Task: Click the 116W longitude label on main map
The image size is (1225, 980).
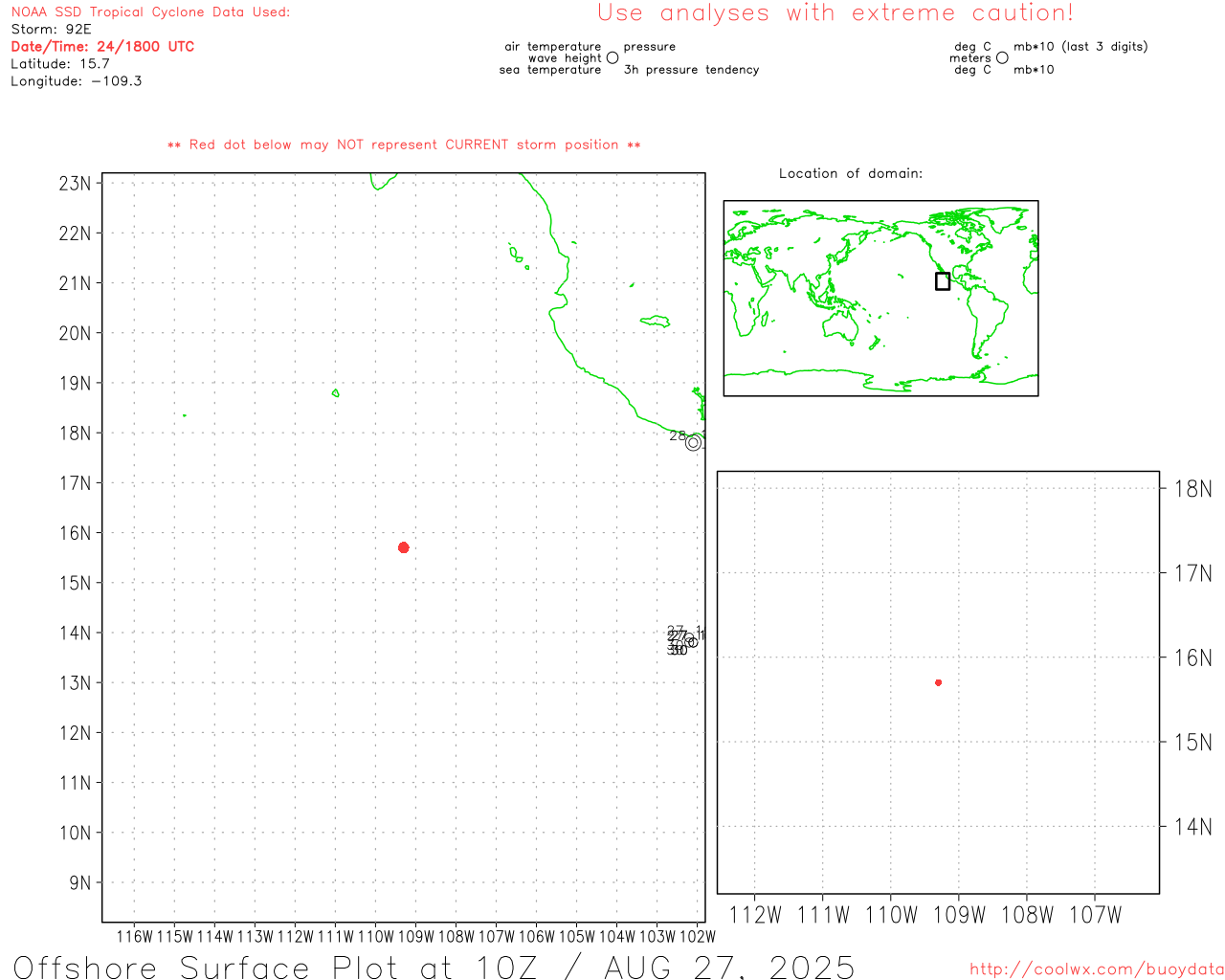Action: tap(134, 937)
